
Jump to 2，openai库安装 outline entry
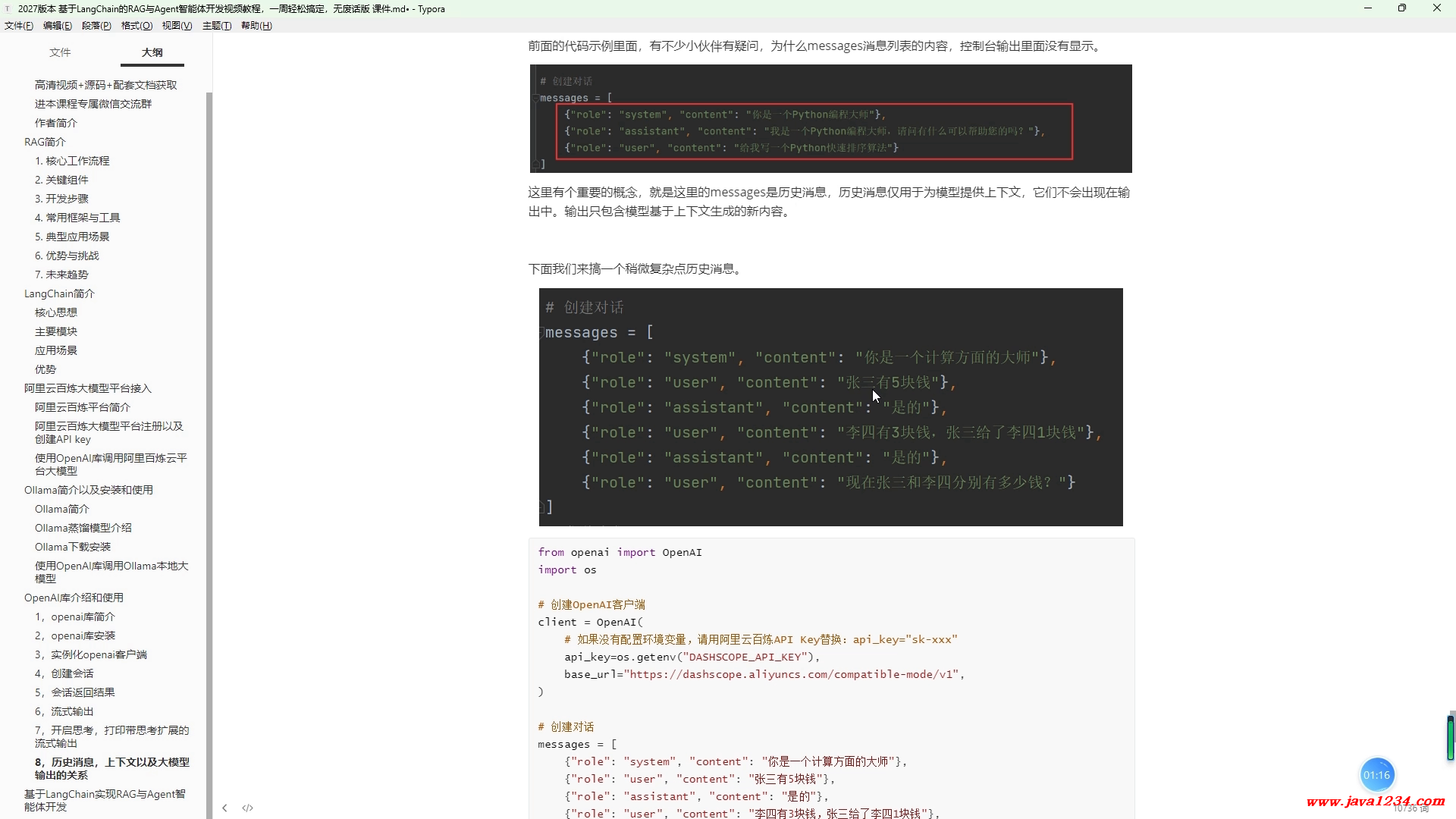(75, 635)
